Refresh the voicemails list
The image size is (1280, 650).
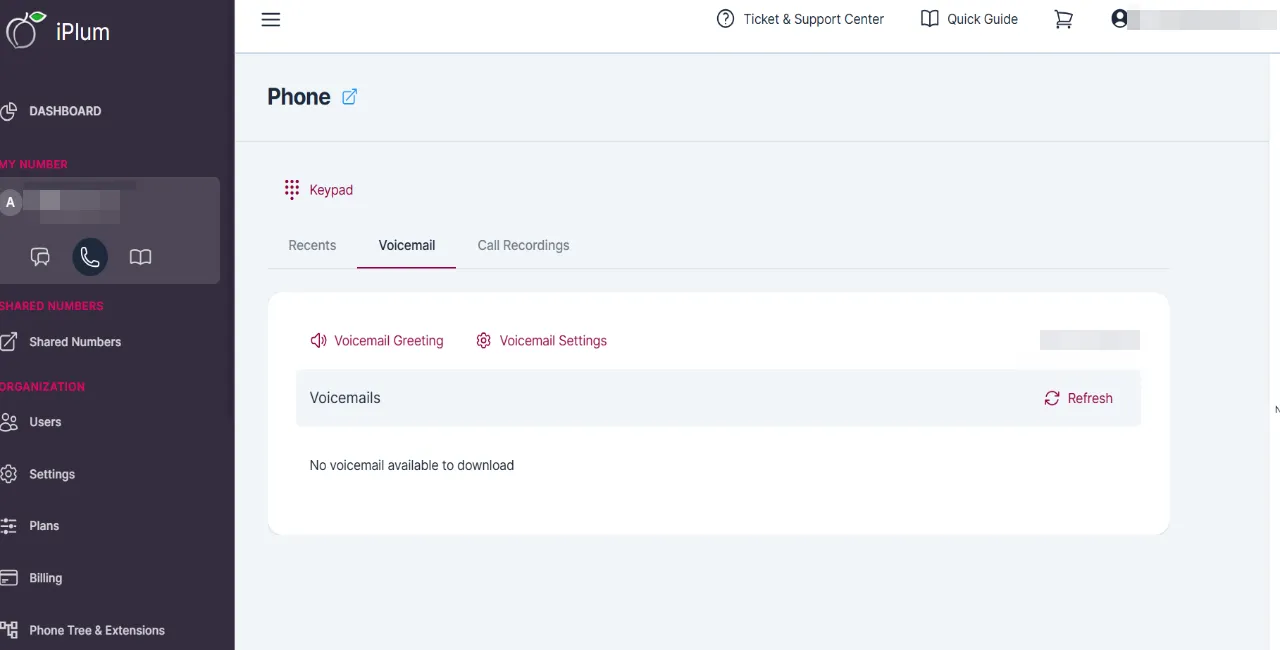pyautogui.click(x=1078, y=398)
